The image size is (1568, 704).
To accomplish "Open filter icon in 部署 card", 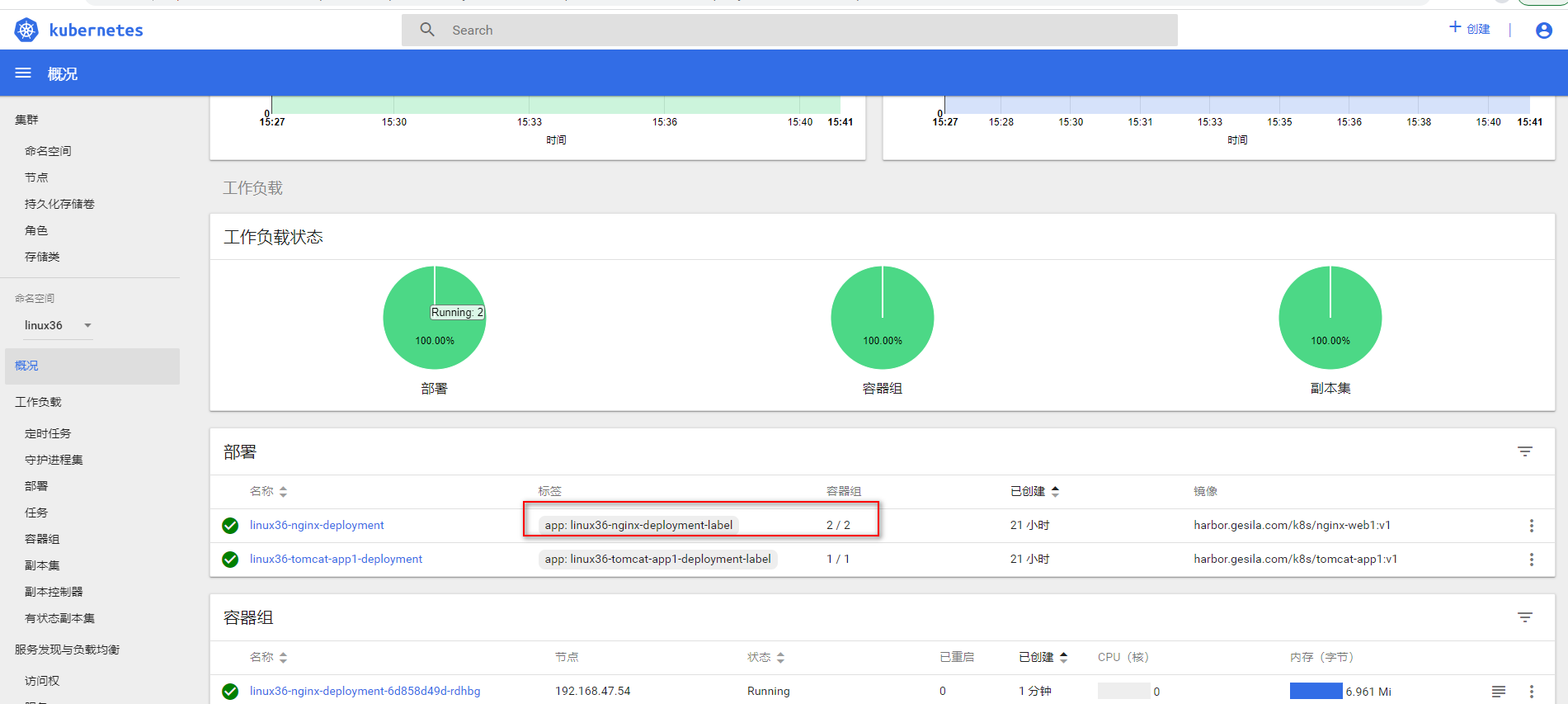I will 1525,451.
